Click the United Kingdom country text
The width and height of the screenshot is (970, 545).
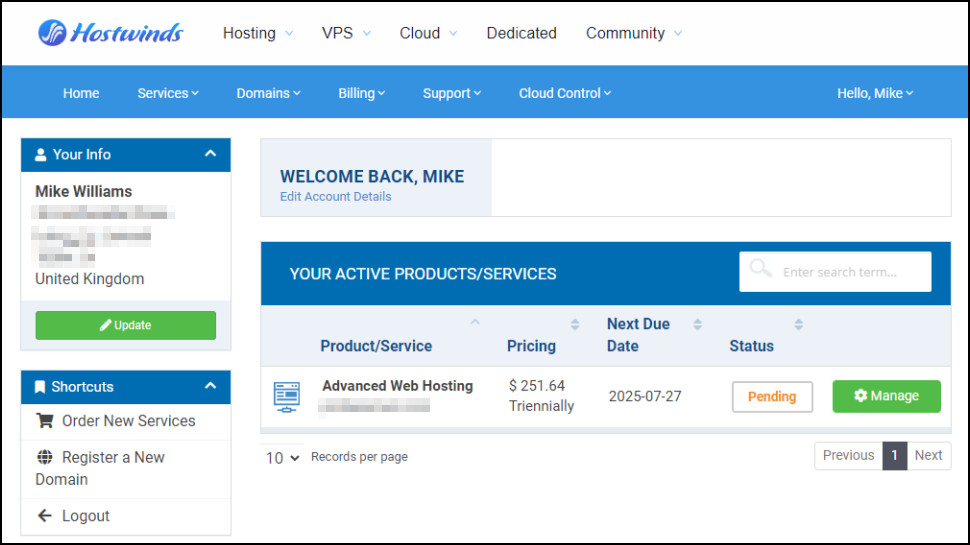coord(90,279)
